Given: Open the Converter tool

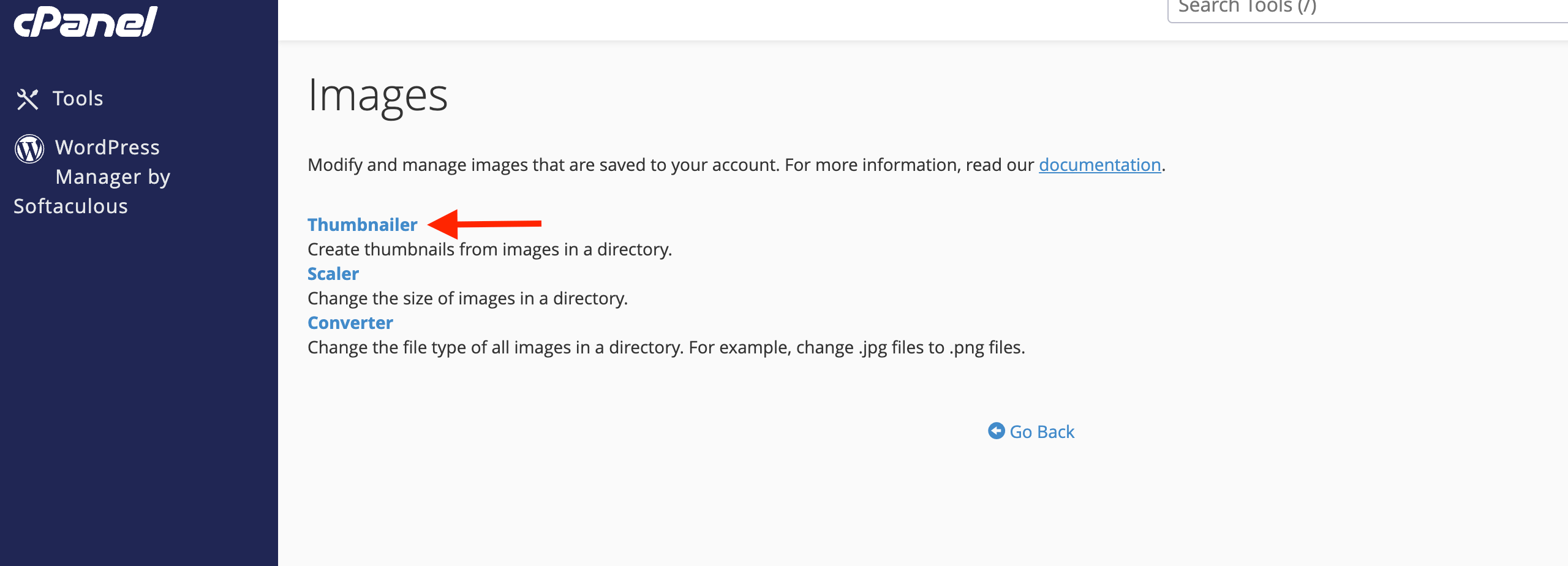Looking at the screenshot, I should coord(350,323).
